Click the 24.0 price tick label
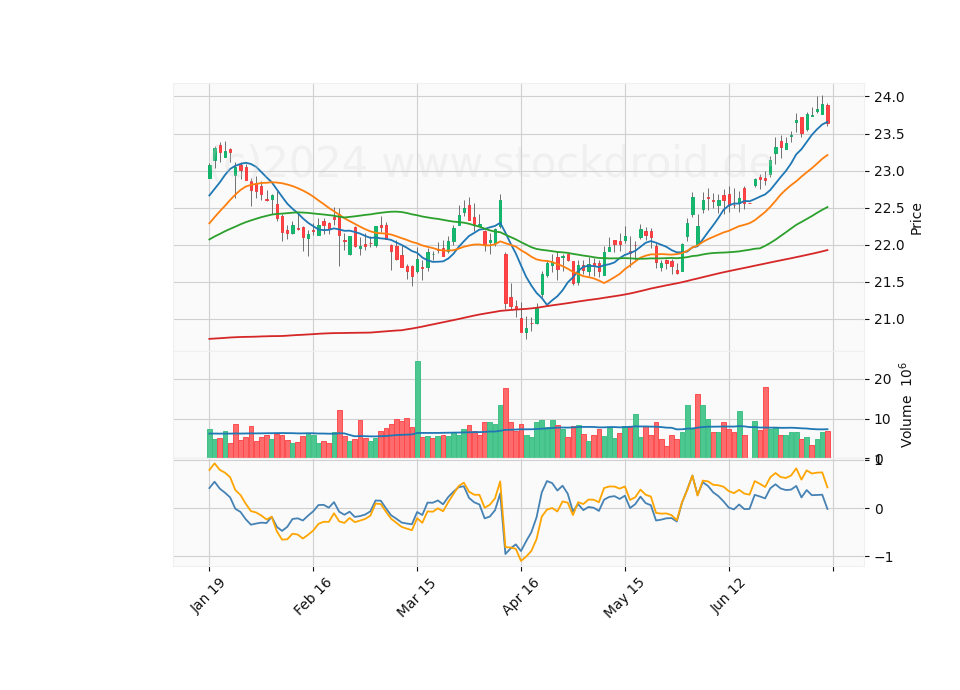Viewport: 960px width, 690px height. tap(889, 97)
